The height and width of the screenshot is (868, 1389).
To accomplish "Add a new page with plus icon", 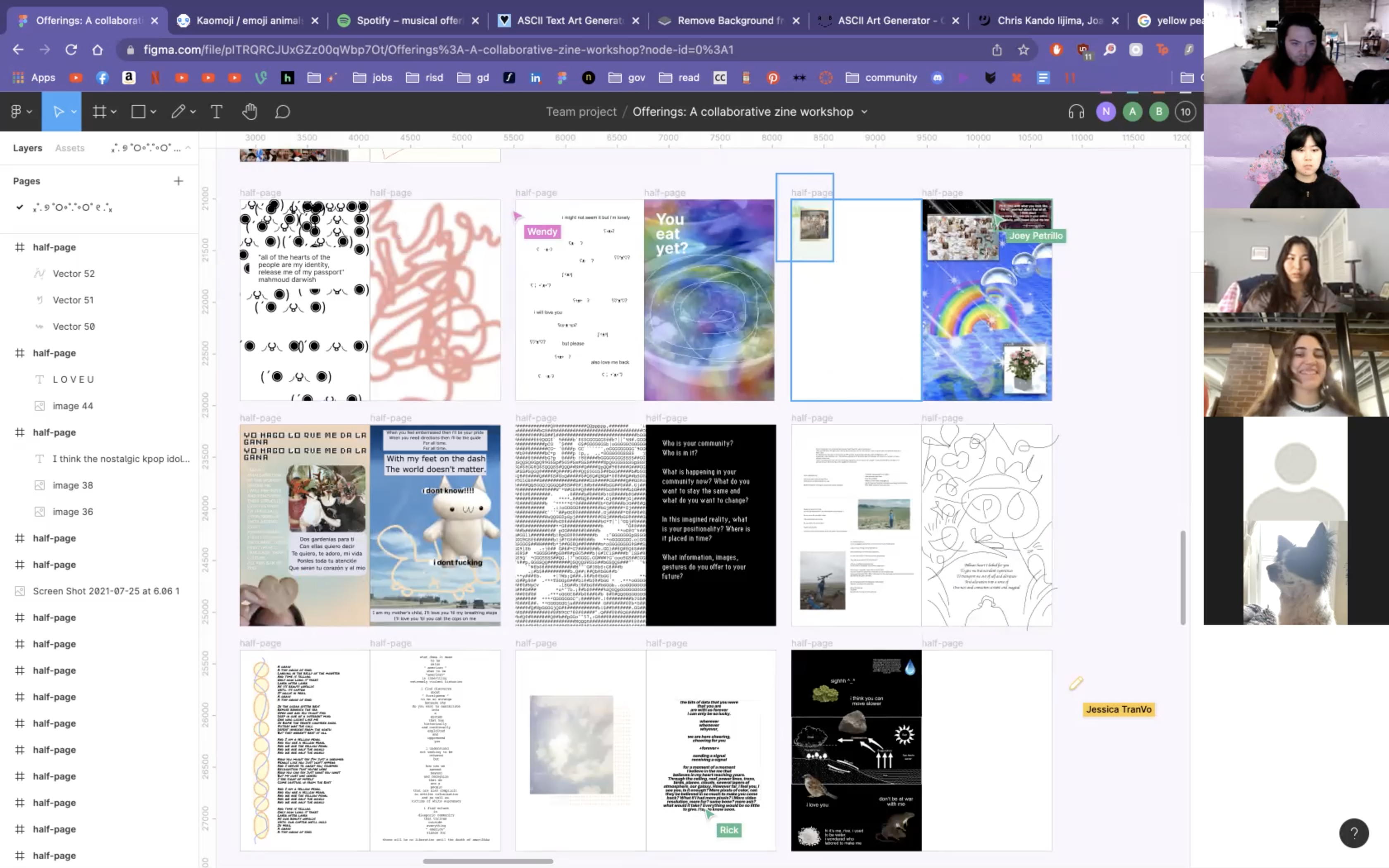I will (x=179, y=181).
